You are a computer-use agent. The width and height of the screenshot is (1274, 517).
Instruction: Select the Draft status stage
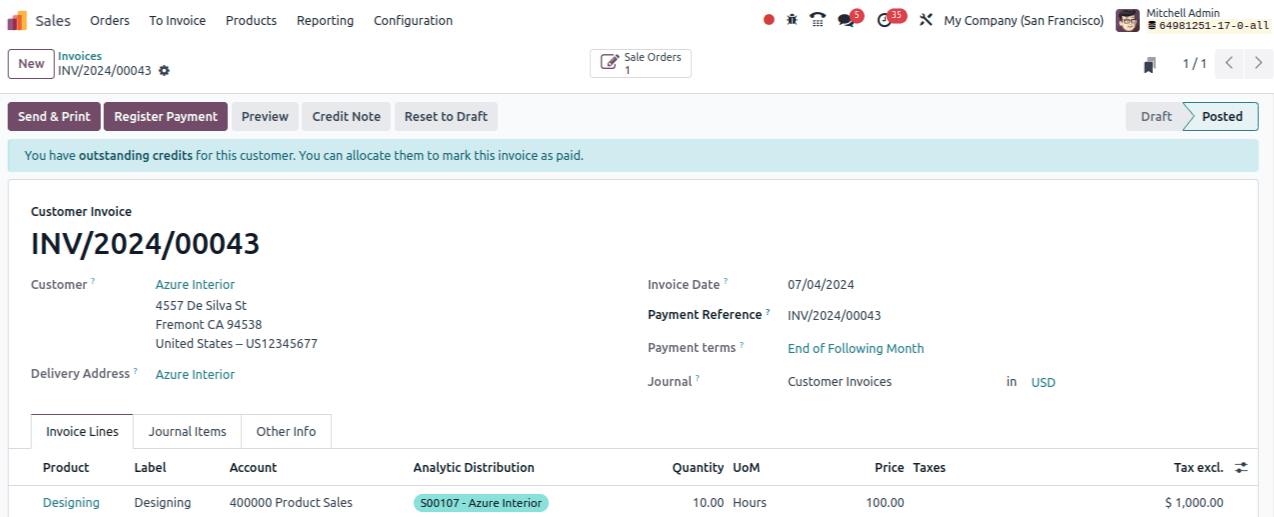[1155, 117]
